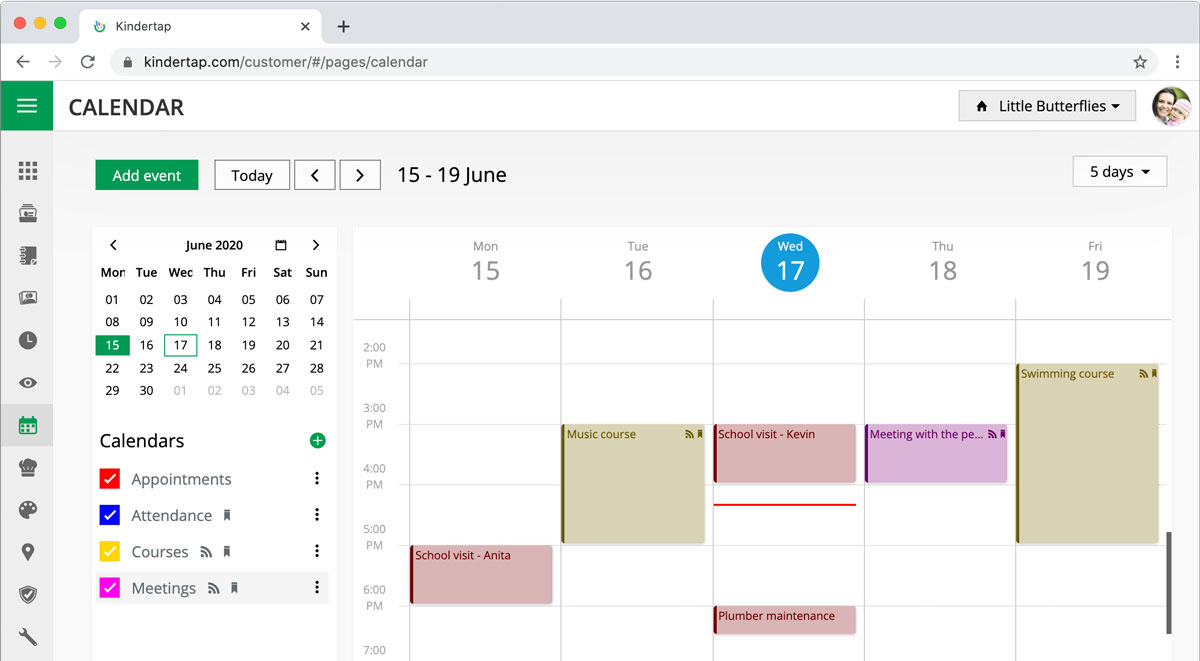1200x661 pixels.
Task: Click the RSS feed icon on Swimming course event
Action: (1144, 373)
